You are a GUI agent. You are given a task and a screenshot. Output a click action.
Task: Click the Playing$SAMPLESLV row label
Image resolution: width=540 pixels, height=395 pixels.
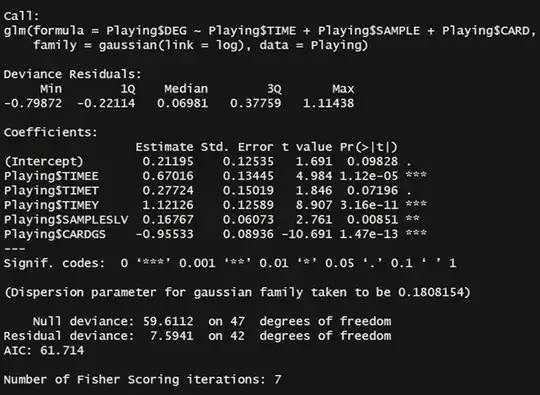pos(66,220)
